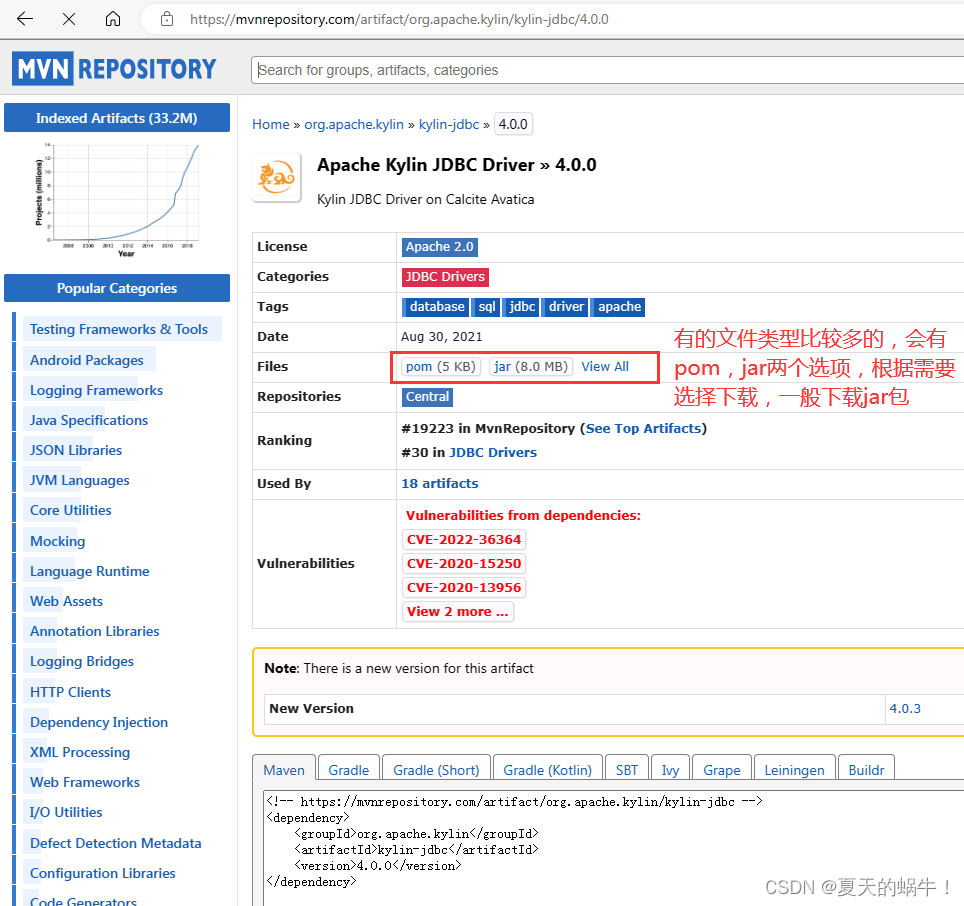This screenshot has width=964, height=906.
Task: Open the Central repository badge
Action: click(x=427, y=397)
